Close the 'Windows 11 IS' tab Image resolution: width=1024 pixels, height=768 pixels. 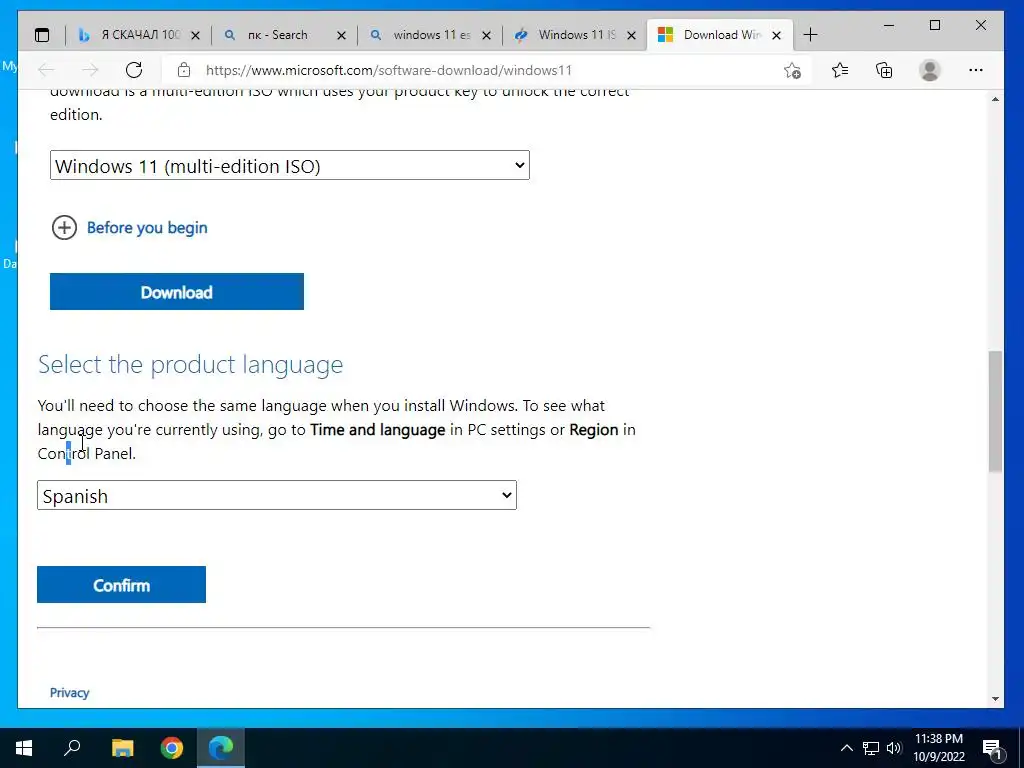coord(632,36)
